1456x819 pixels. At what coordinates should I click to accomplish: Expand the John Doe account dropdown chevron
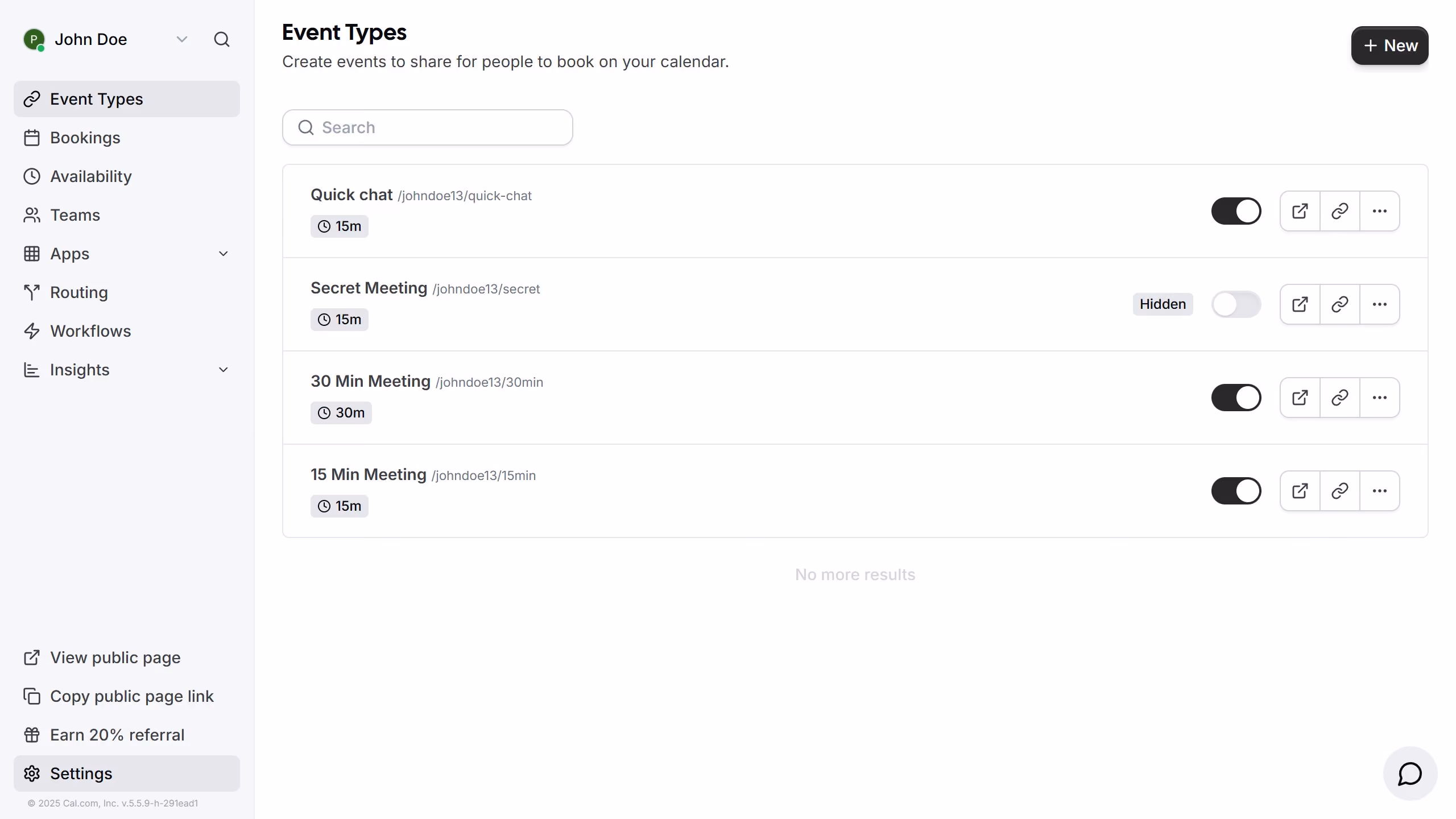(x=182, y=39)
